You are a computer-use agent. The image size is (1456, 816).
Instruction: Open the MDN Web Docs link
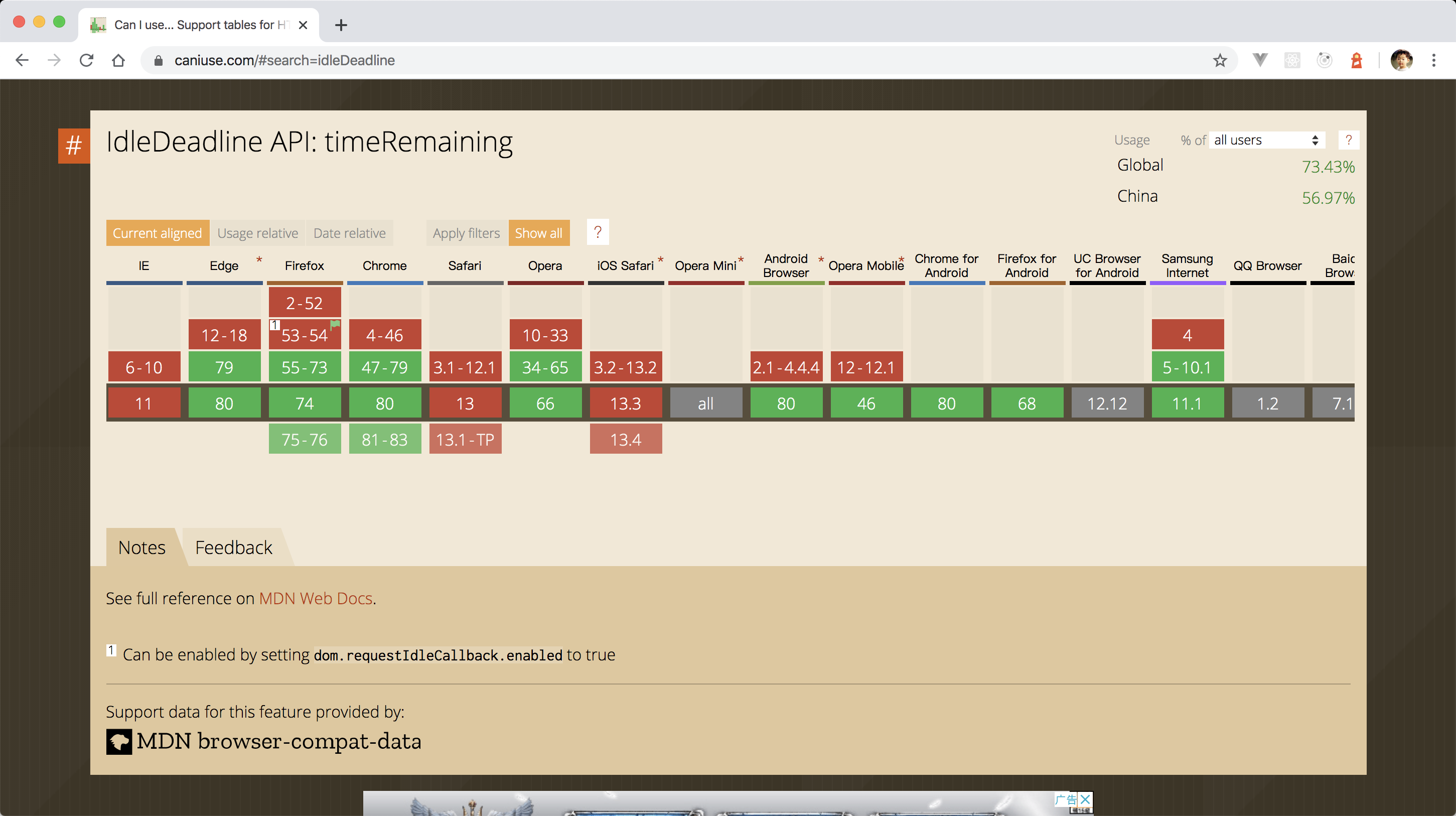(316, 598)
